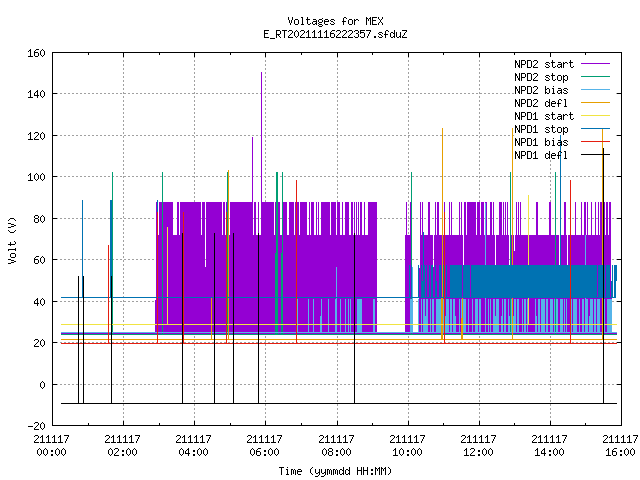Click the "NPD1 defl" legend label
Screen dimensions: 640x480
pyautogui.click(x=541, y=156)
